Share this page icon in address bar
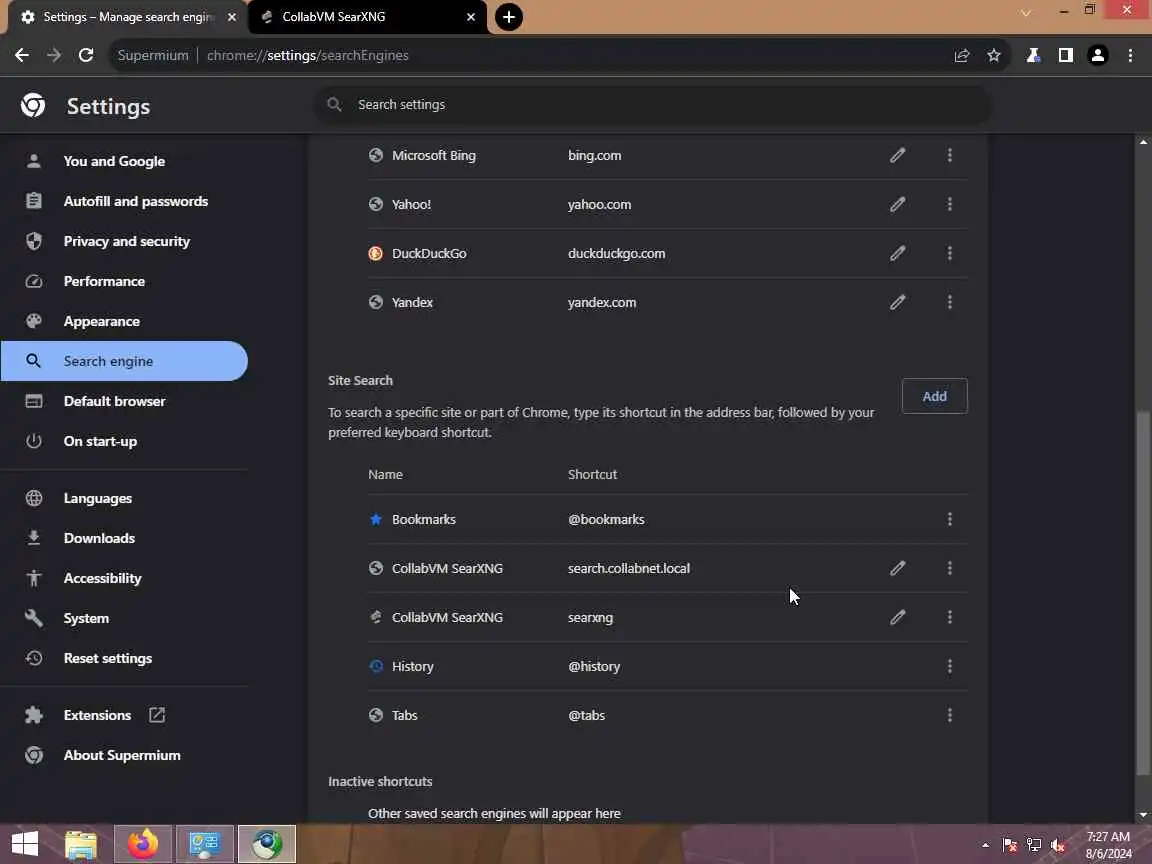This screenshot has width=1152, height=864. (961, 55)
